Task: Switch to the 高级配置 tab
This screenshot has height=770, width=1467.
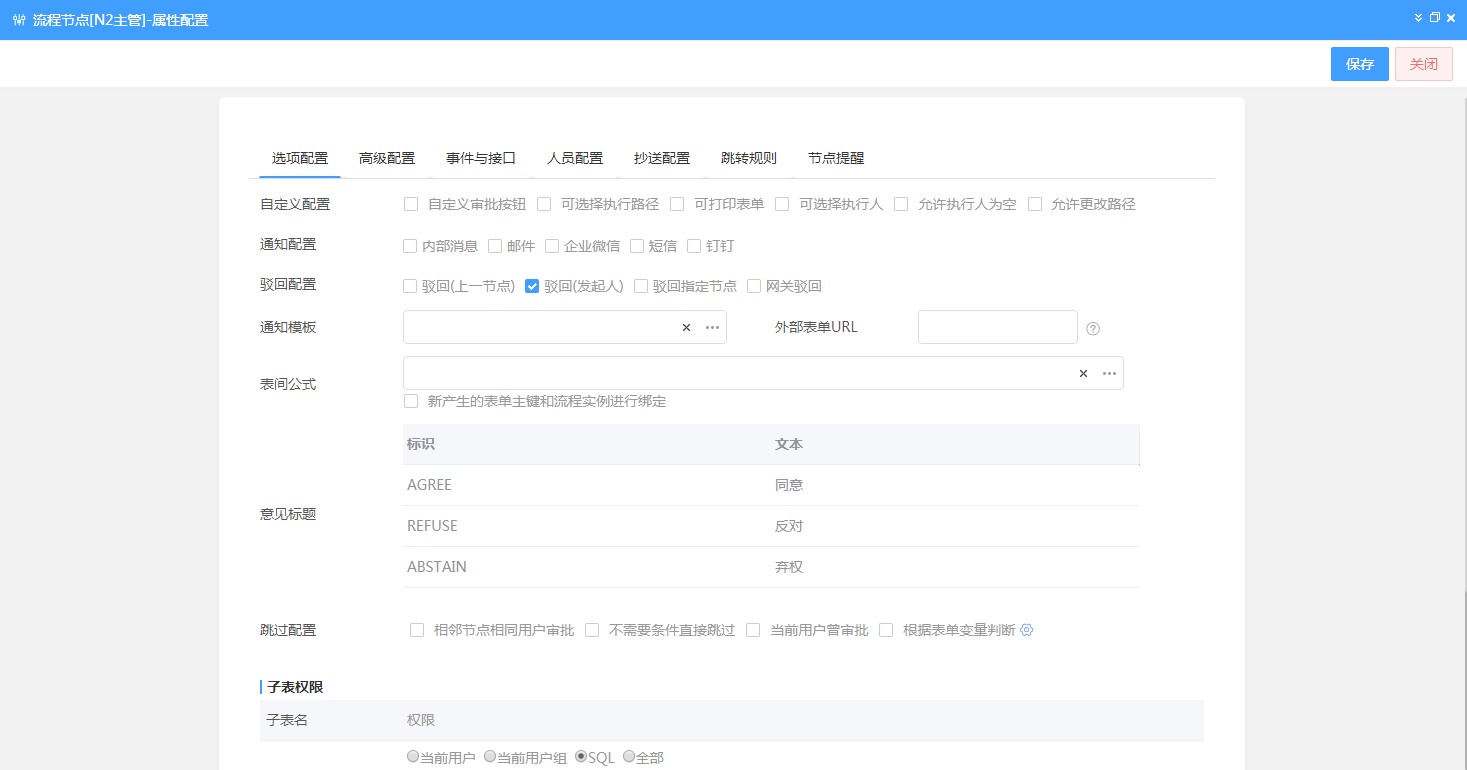Action: point(387,158)
